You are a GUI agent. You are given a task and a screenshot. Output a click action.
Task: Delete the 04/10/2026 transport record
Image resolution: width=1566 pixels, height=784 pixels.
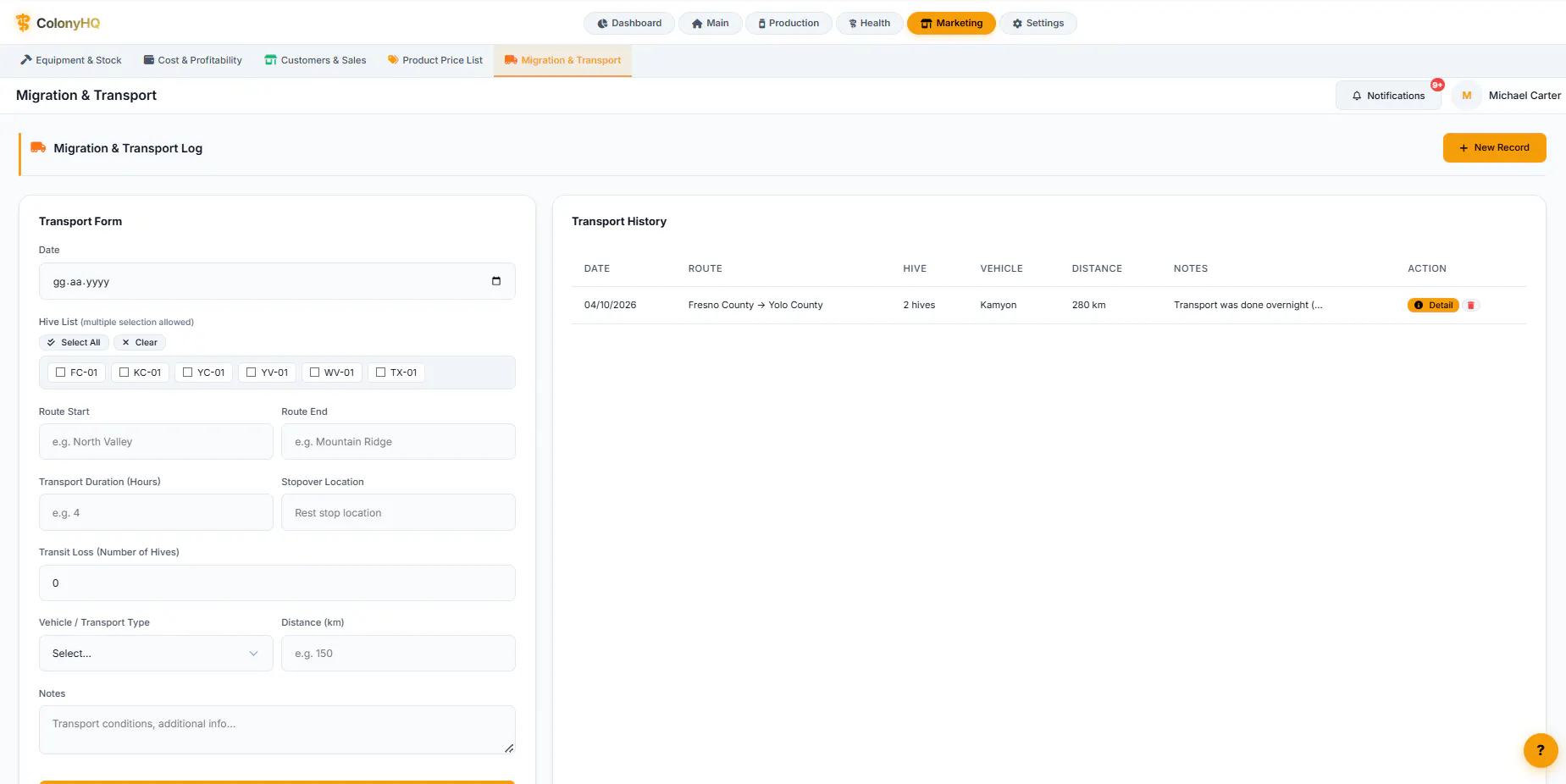[x=1471, y=306]
